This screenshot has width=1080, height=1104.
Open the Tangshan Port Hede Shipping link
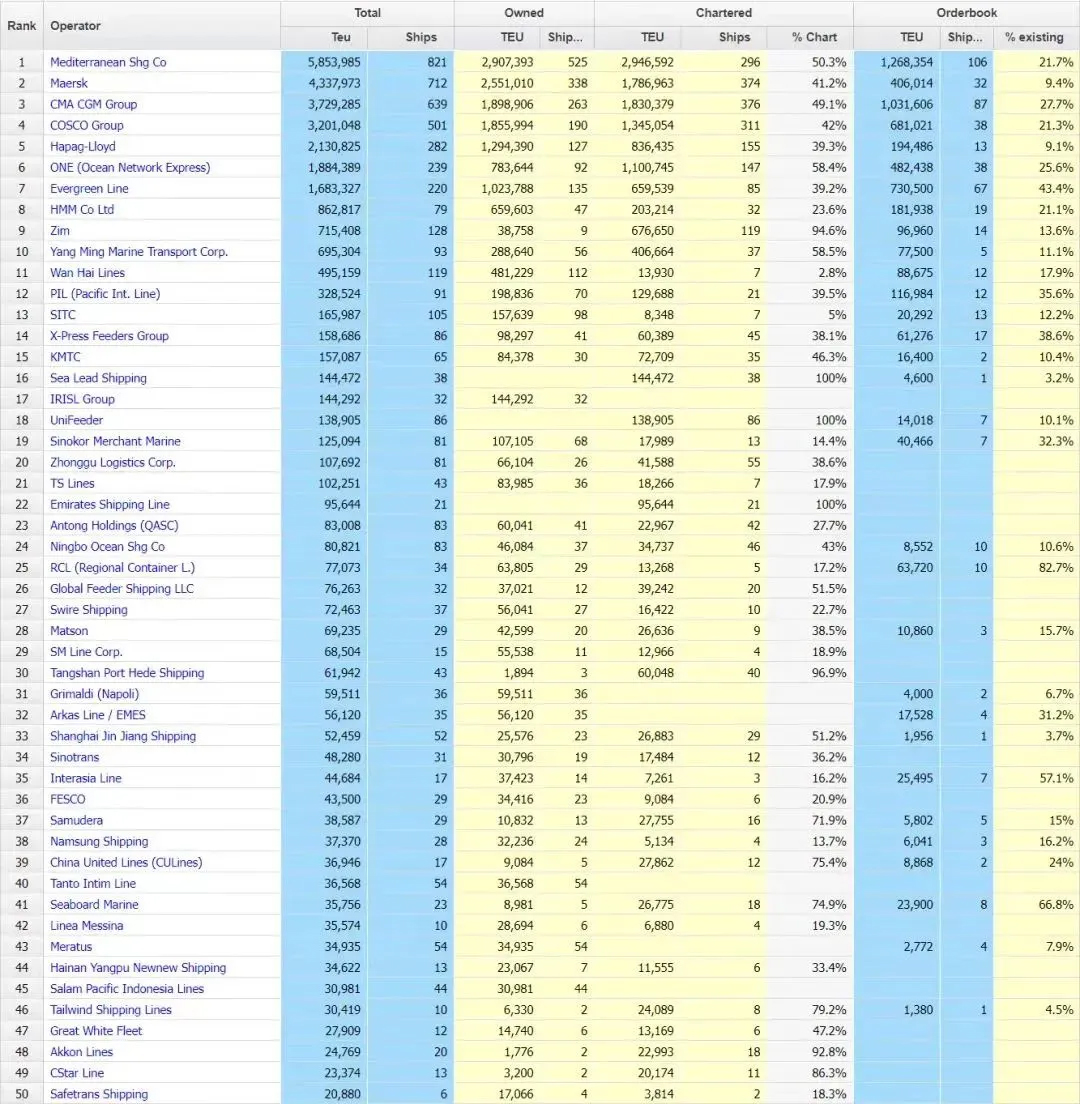[x=127, y=673]
